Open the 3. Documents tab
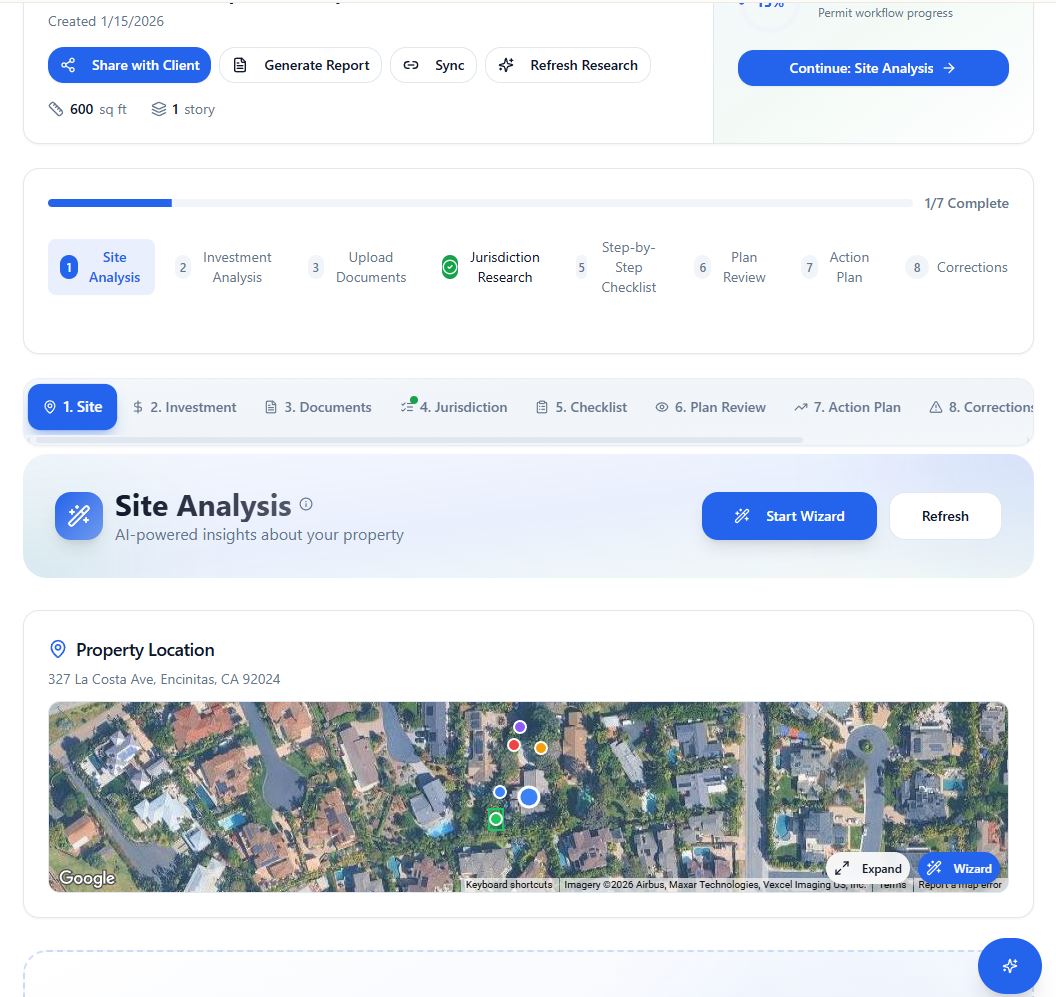This screenshot has height=997, width=1056. pyautogui.click(x=318, y=407)
